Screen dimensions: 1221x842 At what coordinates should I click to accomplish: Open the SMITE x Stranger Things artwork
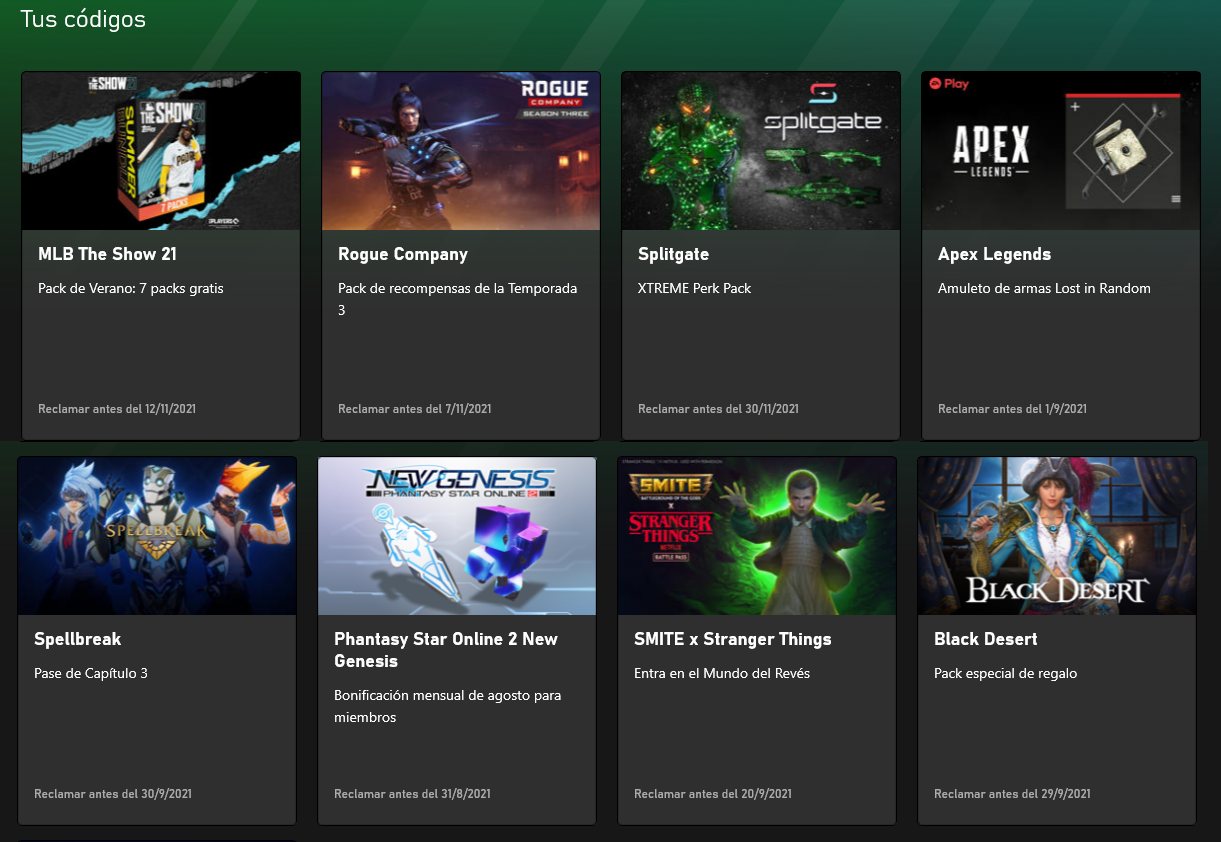pyautogui.click(x=757, y=536)
